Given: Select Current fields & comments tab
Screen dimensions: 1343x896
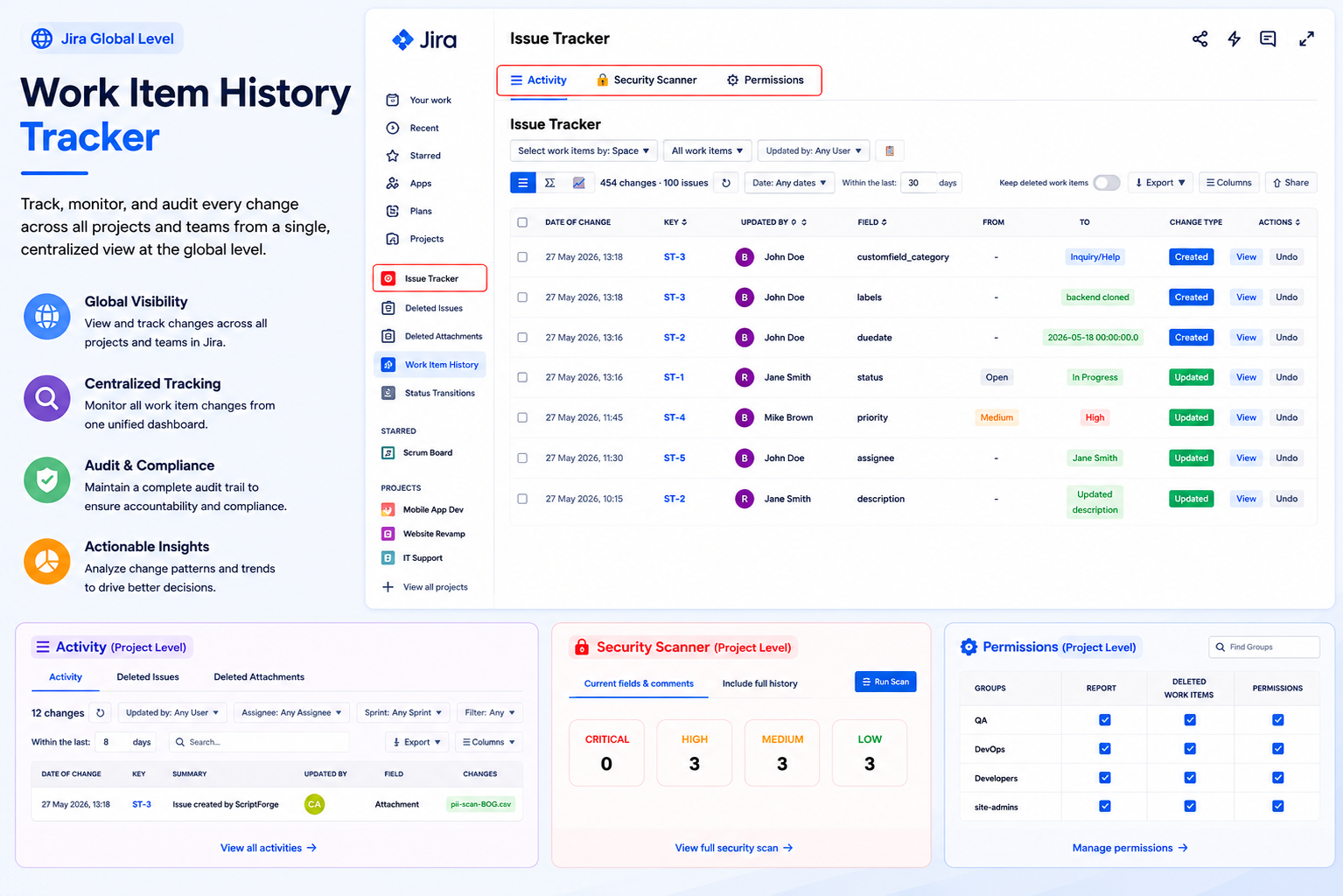Looking at the screenshot, I should (x=639, y=683).
